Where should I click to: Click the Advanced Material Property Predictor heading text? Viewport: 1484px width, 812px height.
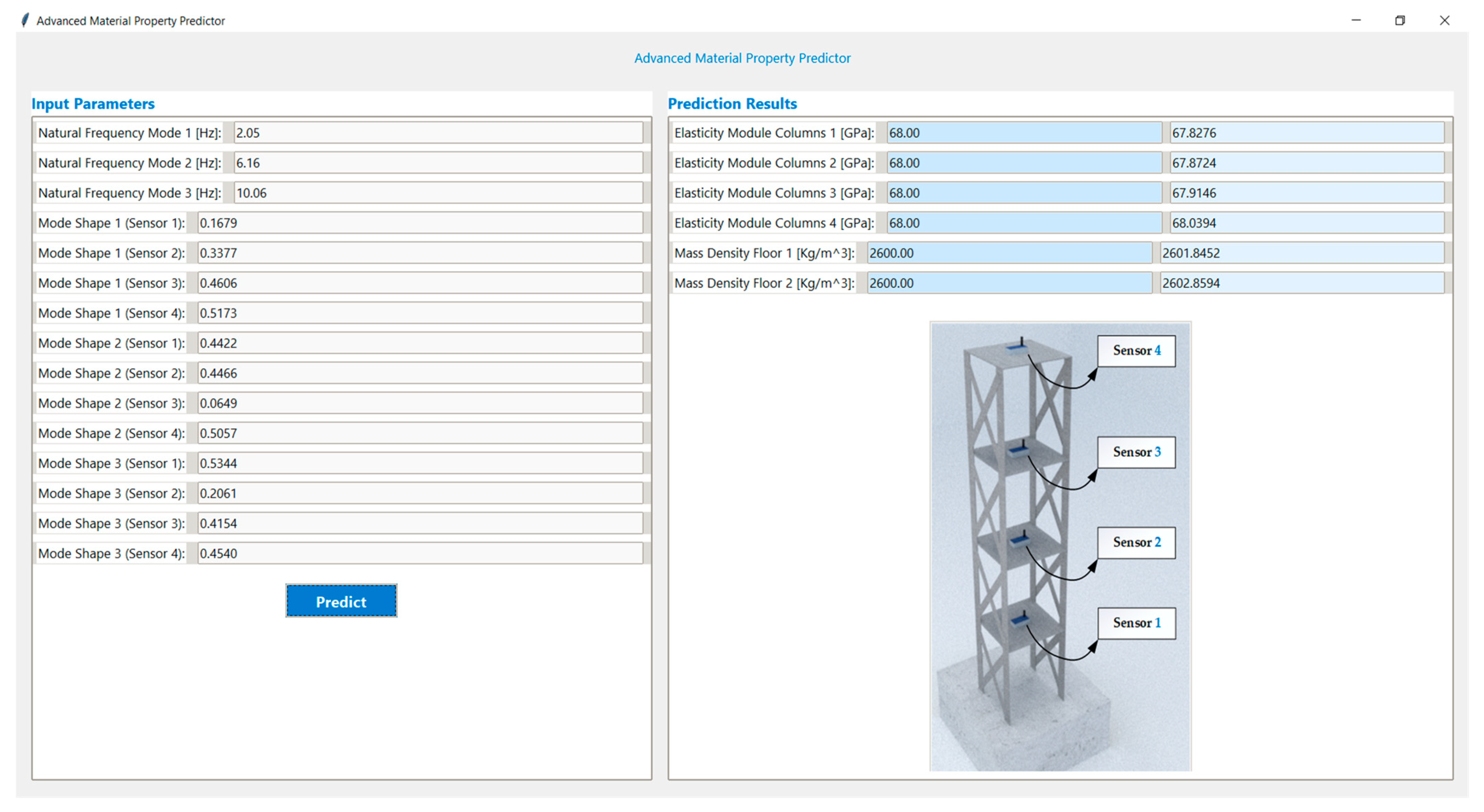(x=742, y=58)
